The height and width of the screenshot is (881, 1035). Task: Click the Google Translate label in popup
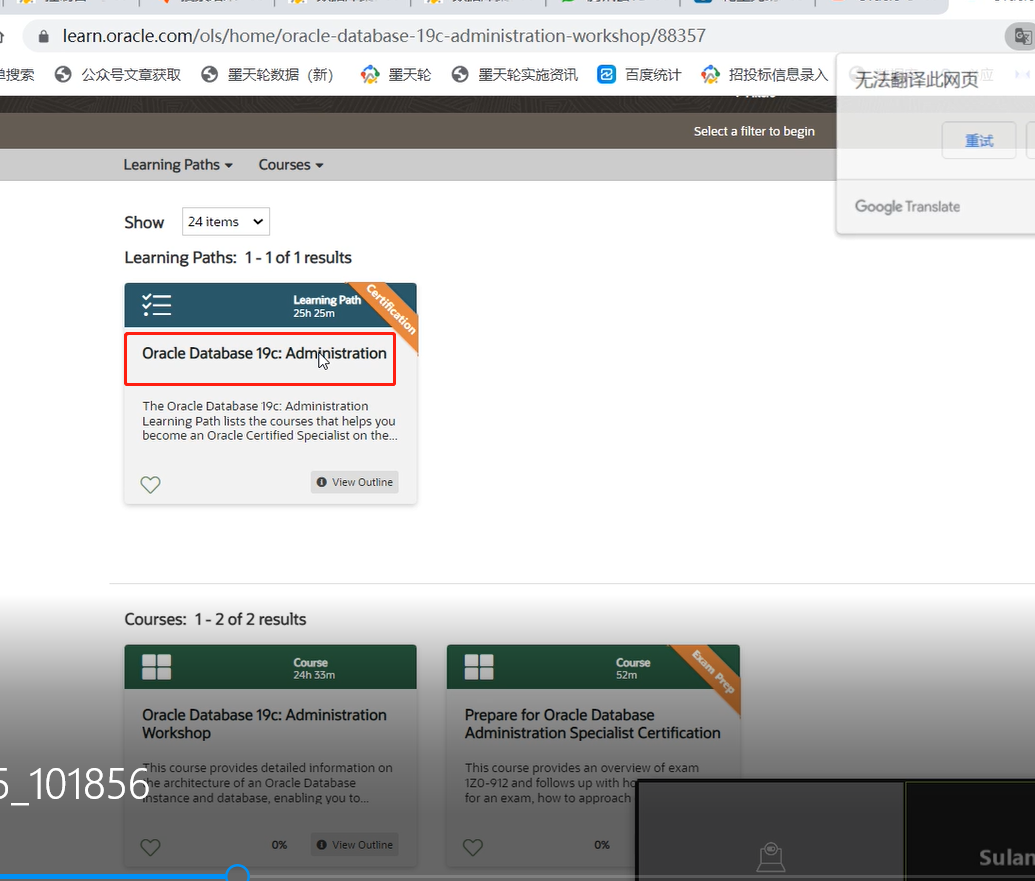click(908, 207)
